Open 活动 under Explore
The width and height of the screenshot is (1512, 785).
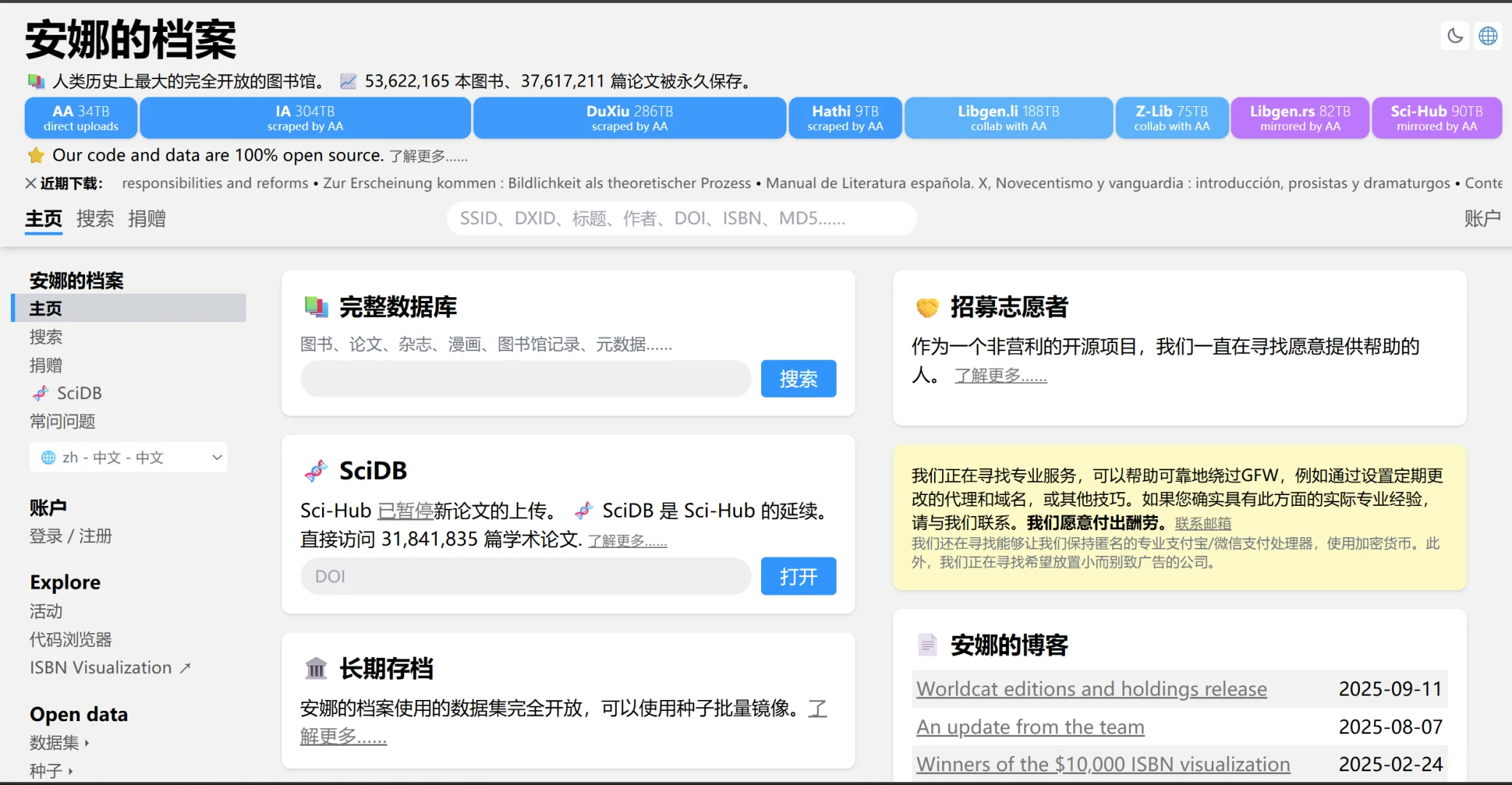tap(46, 611)
